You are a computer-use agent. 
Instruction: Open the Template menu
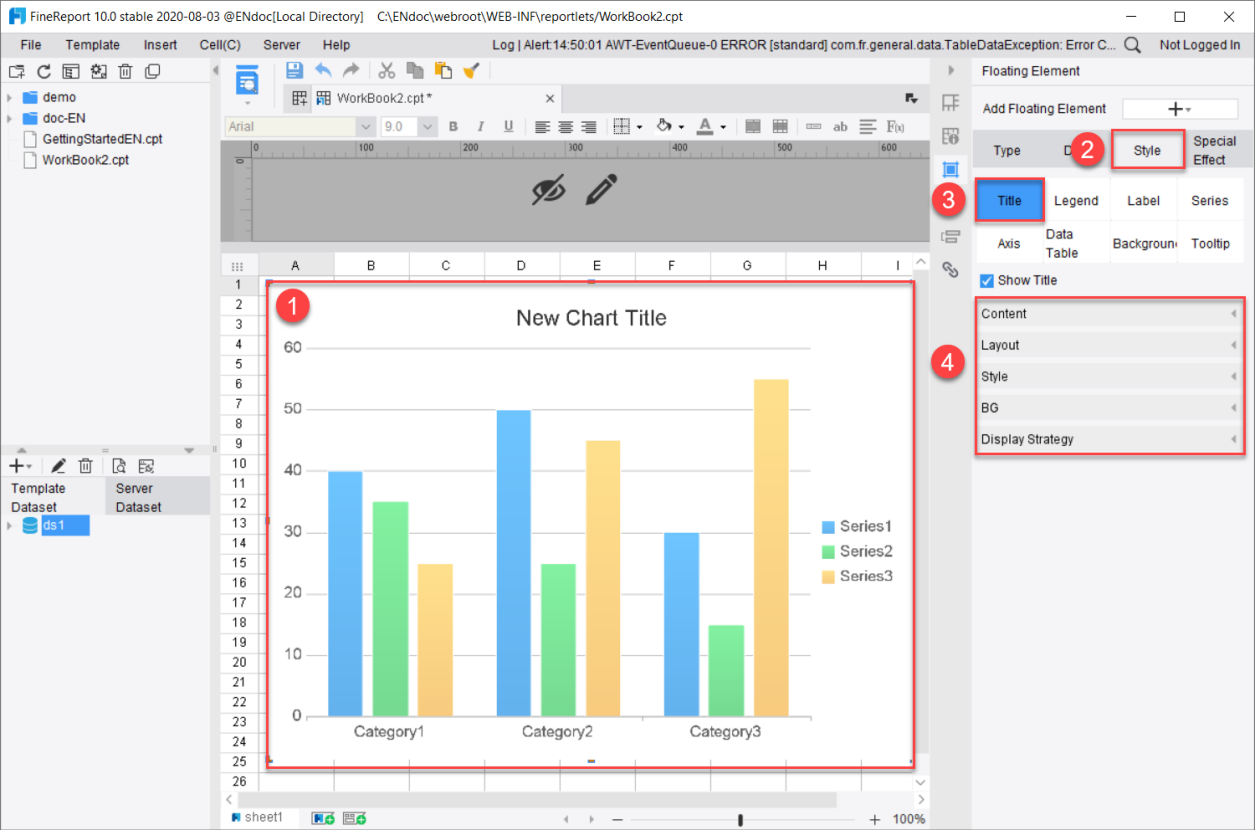coord(92,44)
